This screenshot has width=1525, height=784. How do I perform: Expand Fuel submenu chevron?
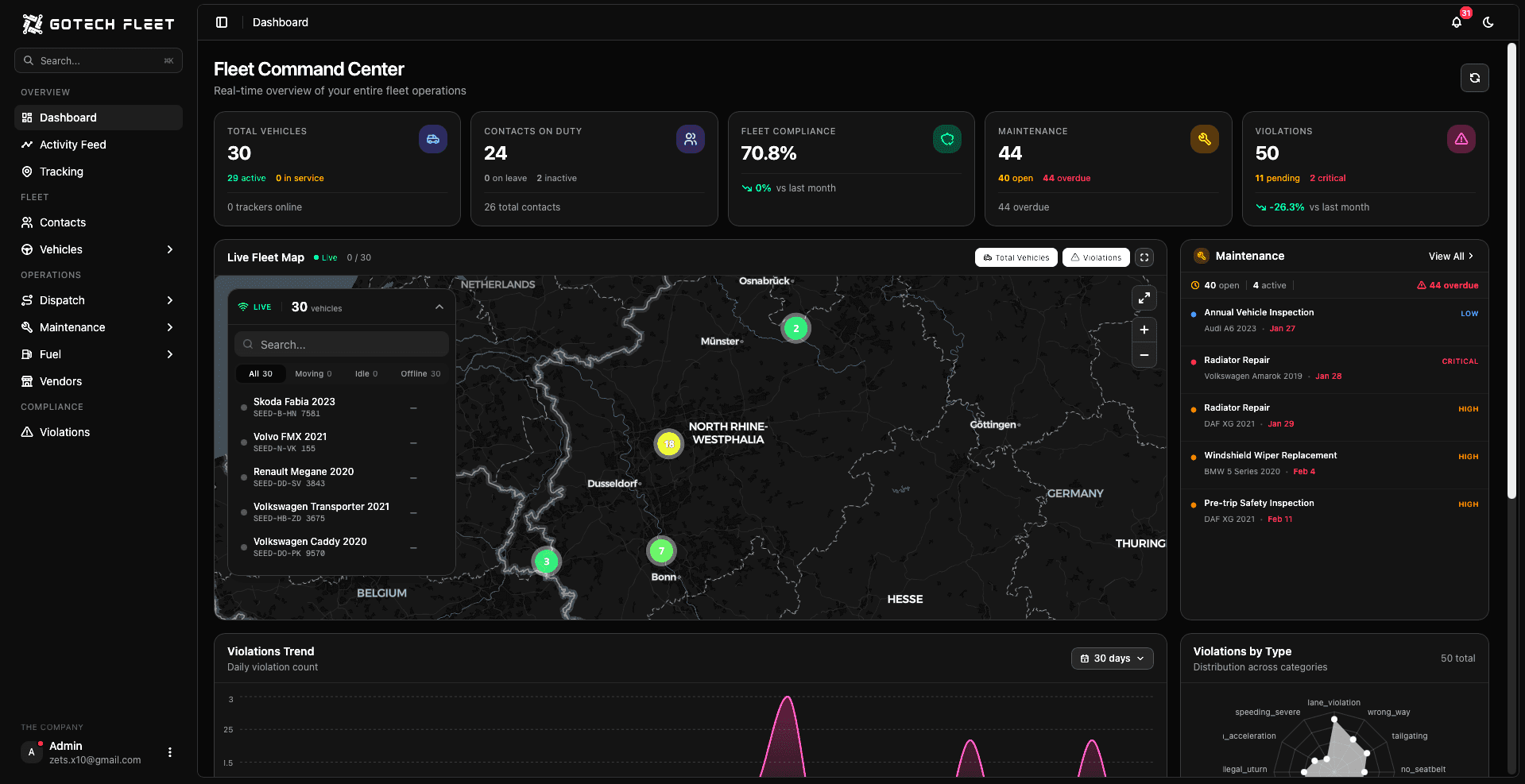click(169, 354)
